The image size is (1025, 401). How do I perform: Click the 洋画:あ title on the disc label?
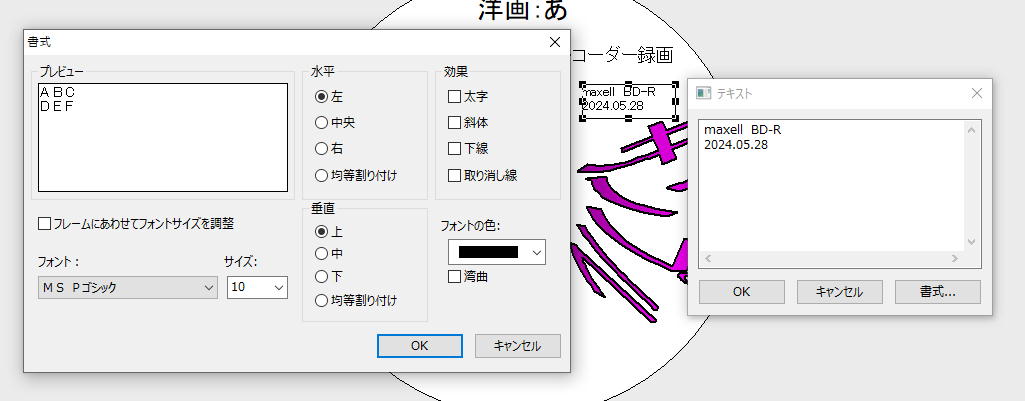point(523,10)
